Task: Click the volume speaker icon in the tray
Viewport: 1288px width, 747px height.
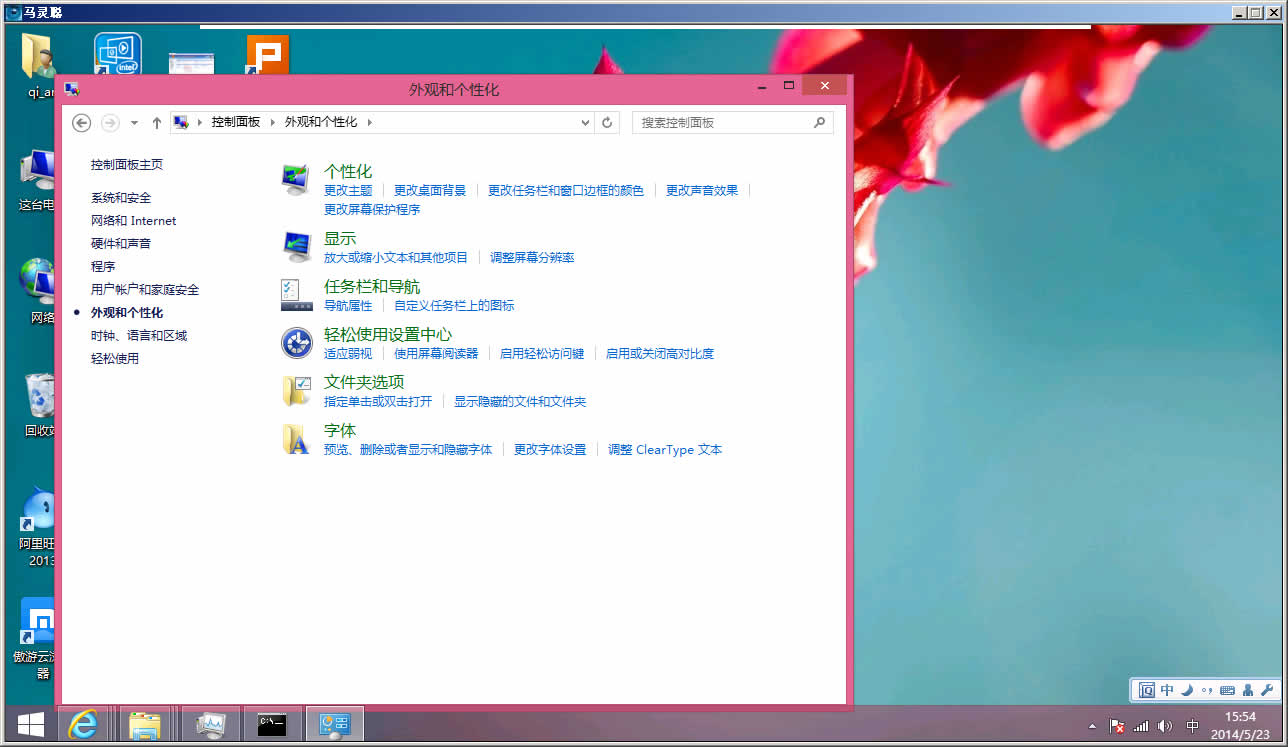Action: (x=1164, y=726)
